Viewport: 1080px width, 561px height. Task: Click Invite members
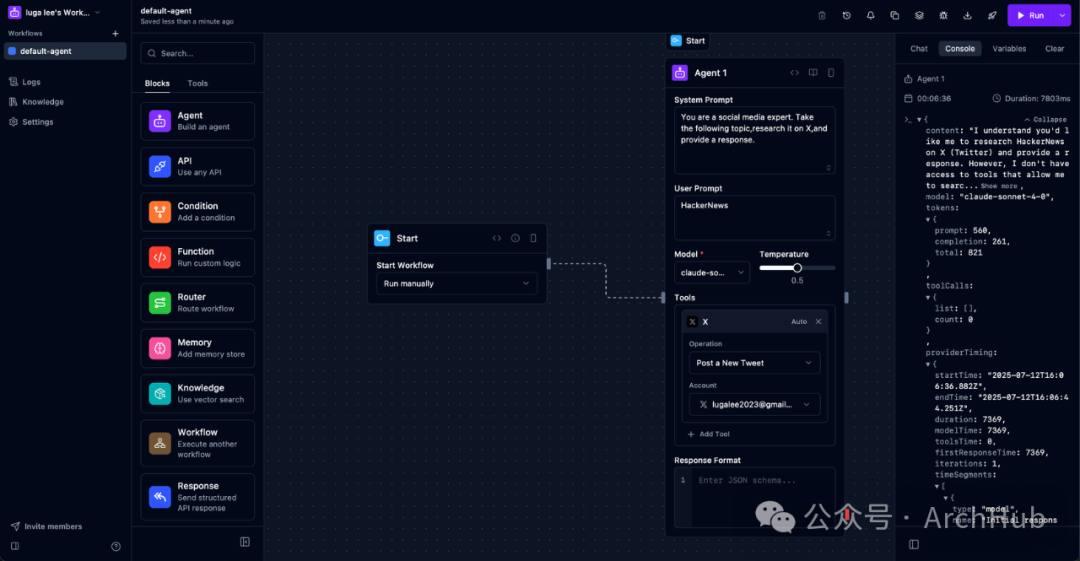point(46,527)
